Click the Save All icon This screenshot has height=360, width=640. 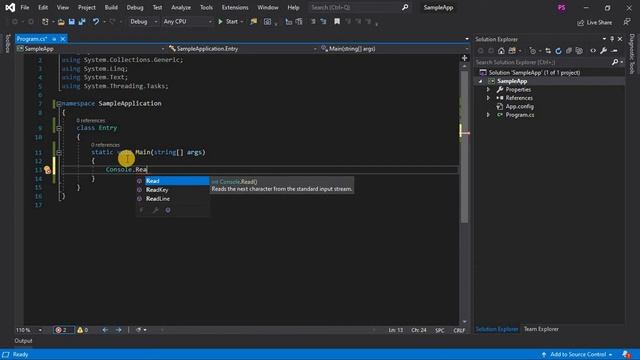(x=82, y=22)
